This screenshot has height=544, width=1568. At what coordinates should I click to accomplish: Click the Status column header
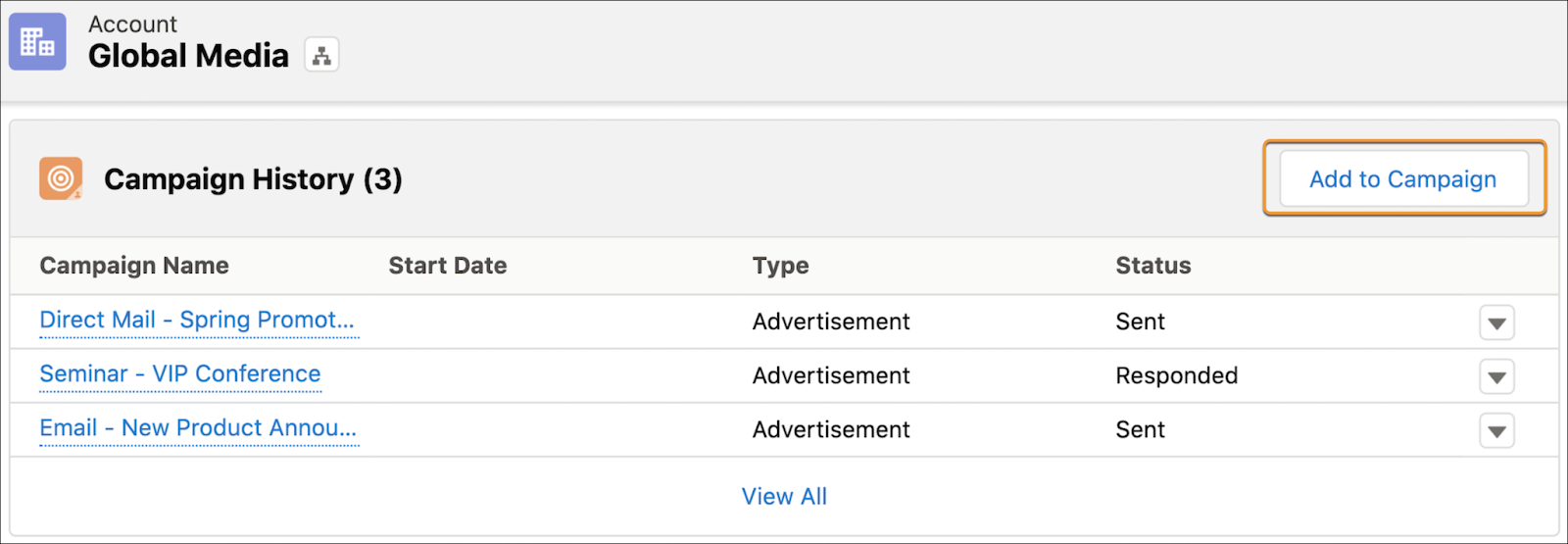(1153, 266)
